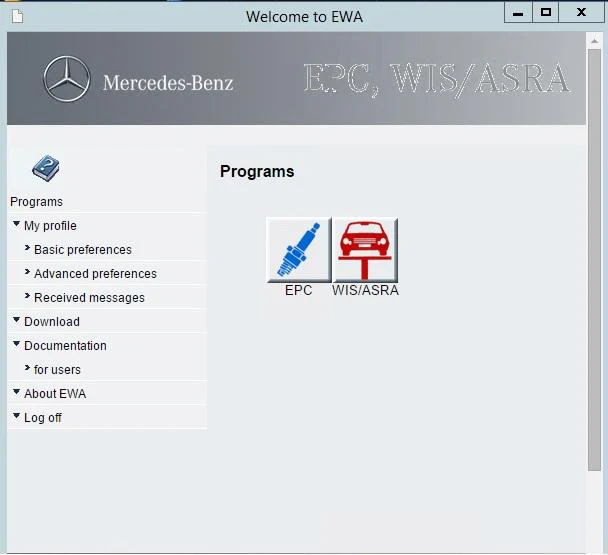Image resolution: width=608 pixels, height=555 pixels.
Task: Launch the EPC spark plug program icon
Action: pyautogui.click(x=298, y=250)
